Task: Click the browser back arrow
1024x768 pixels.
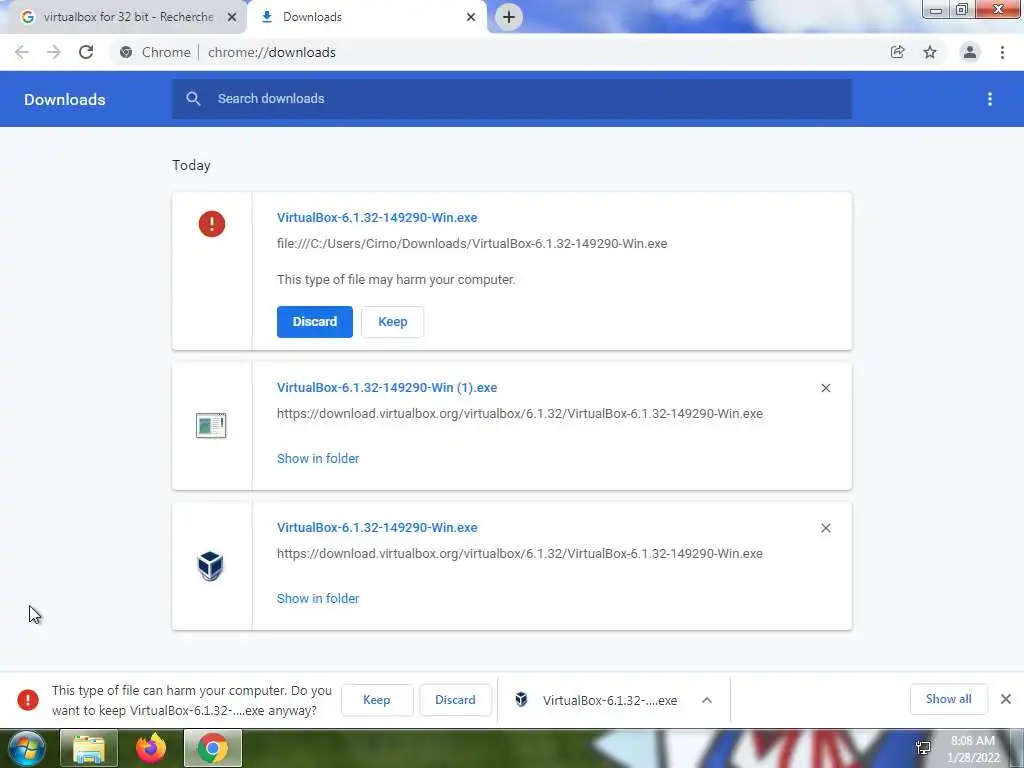Action: click(22, 52)
